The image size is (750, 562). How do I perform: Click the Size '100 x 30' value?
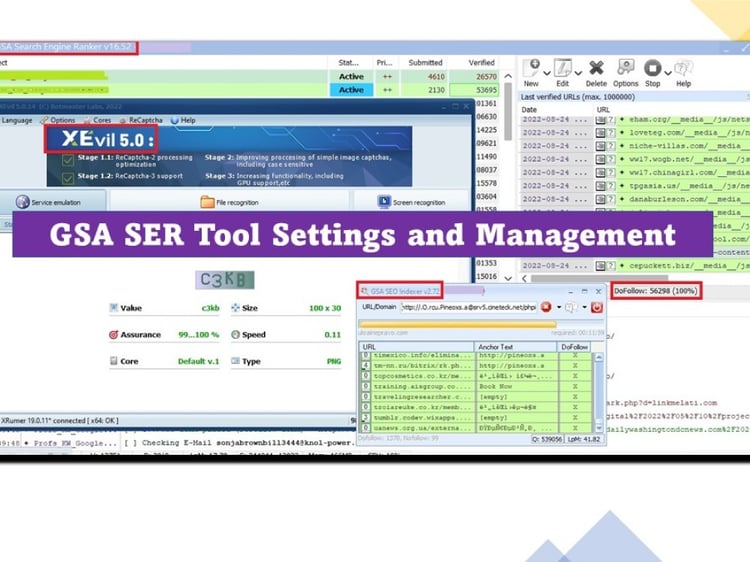click(x=325, y=308)
